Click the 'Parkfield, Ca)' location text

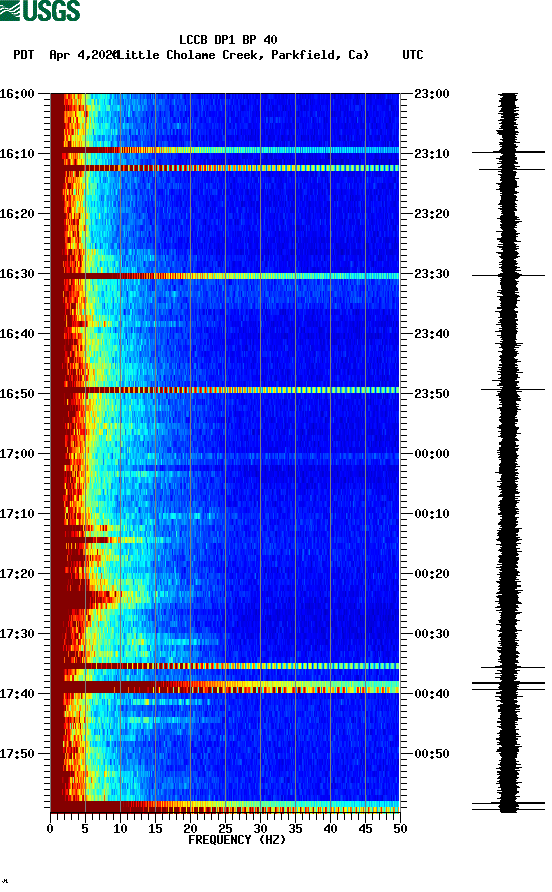(x=320, y=55)
